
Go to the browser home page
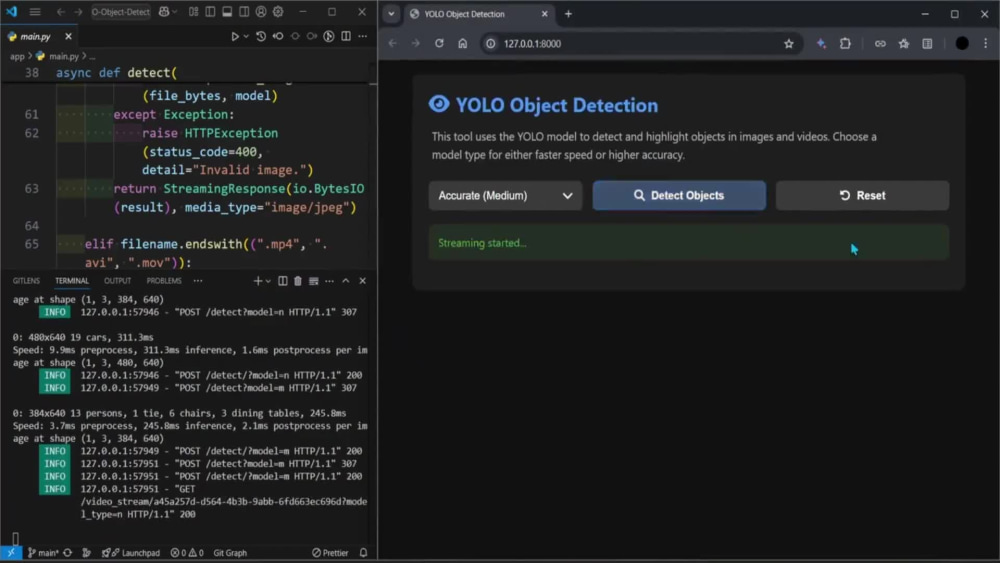(462, 43)
